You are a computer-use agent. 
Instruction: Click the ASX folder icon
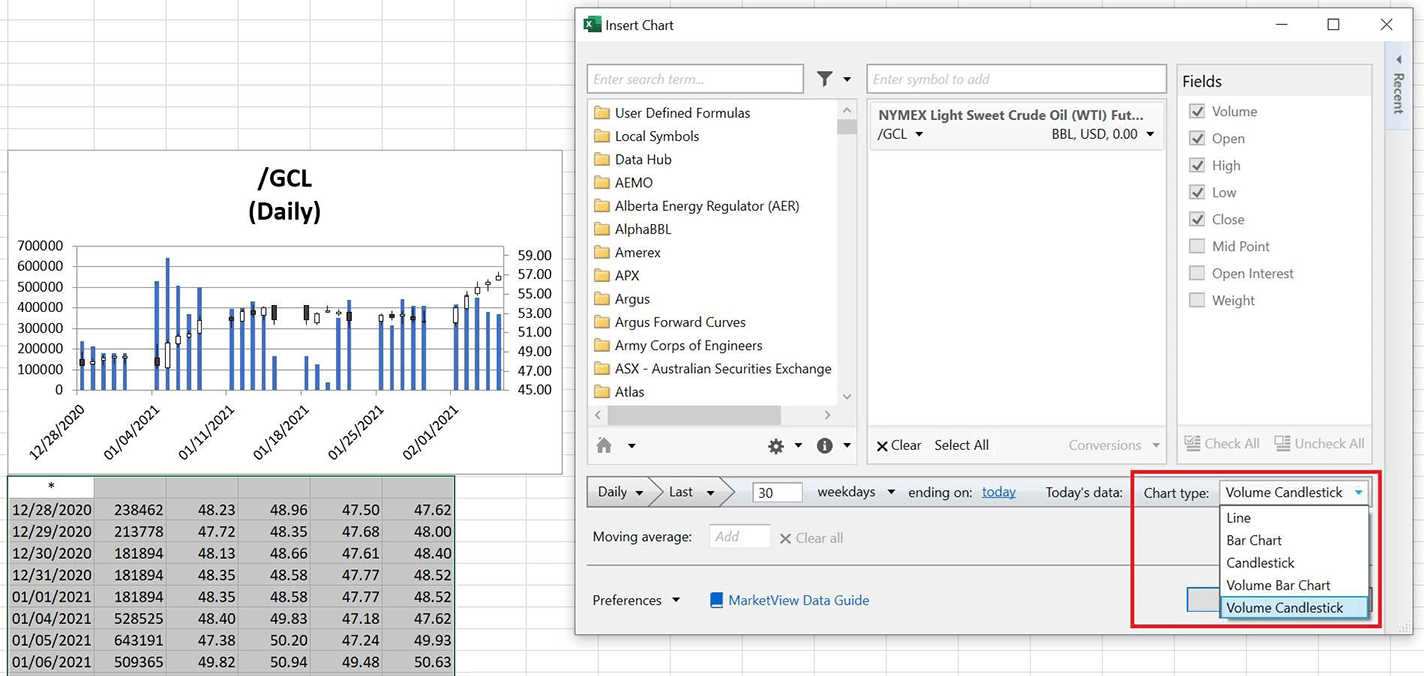coord(602,368)
